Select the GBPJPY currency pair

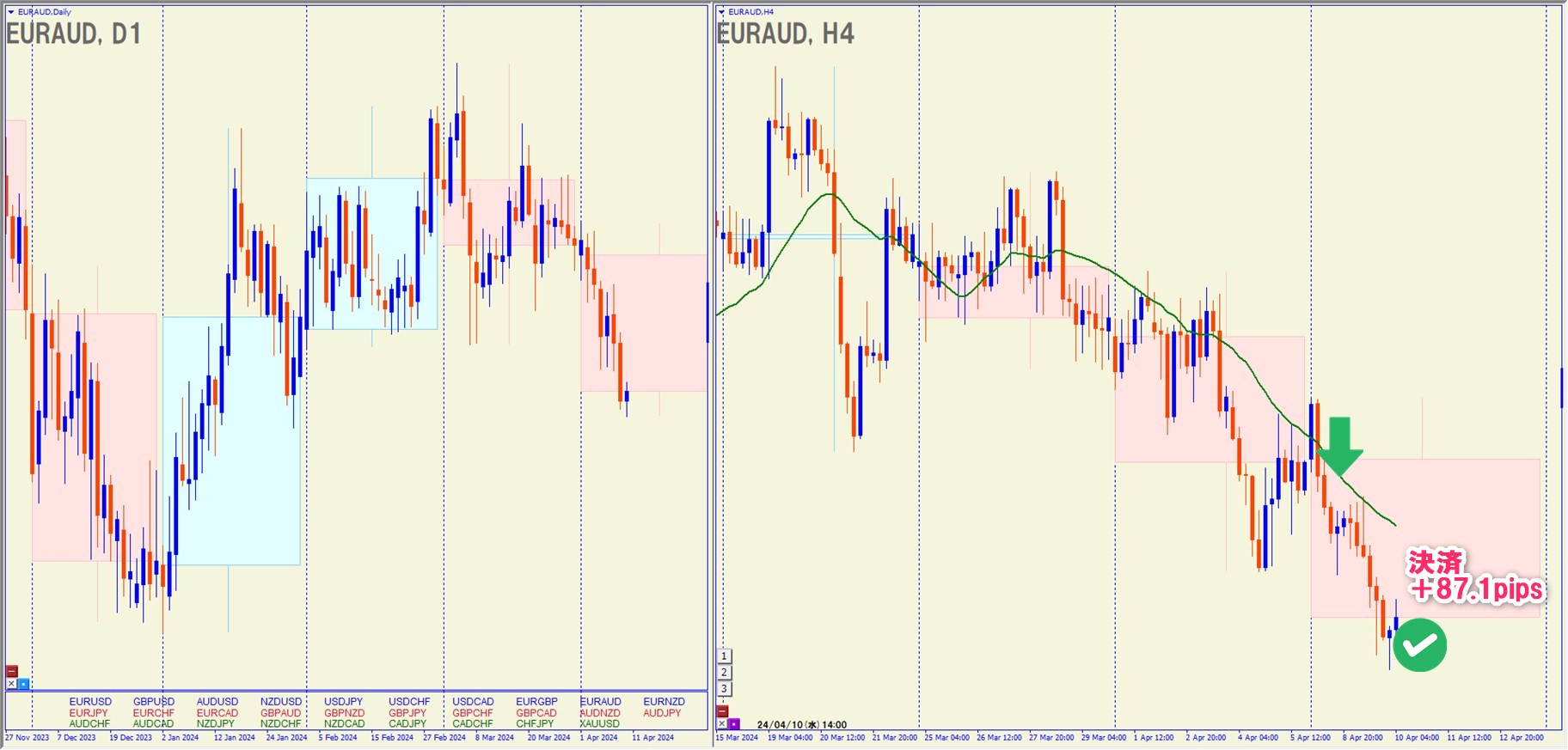click(x=407, y=713)
